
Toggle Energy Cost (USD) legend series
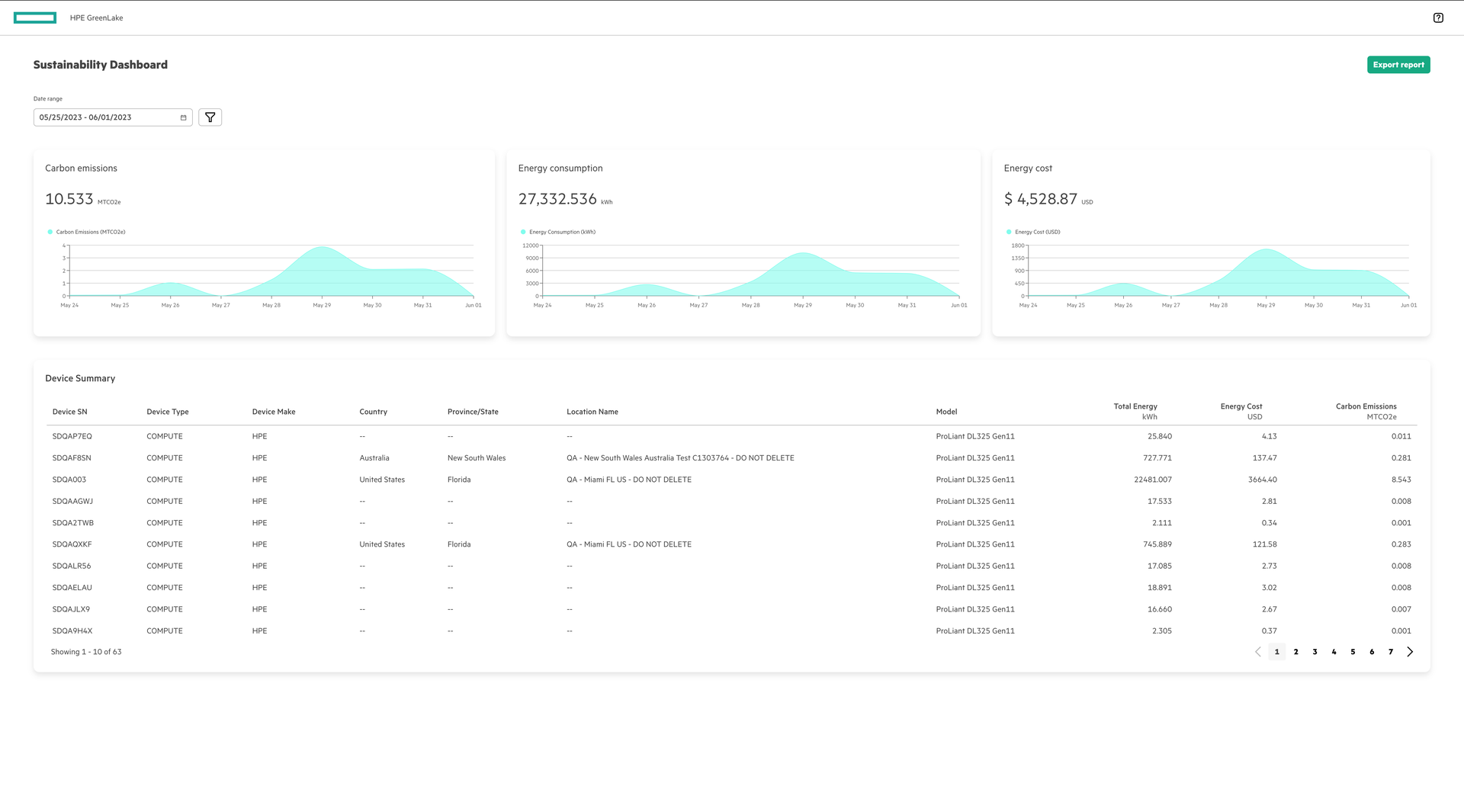coord(1036,232)
